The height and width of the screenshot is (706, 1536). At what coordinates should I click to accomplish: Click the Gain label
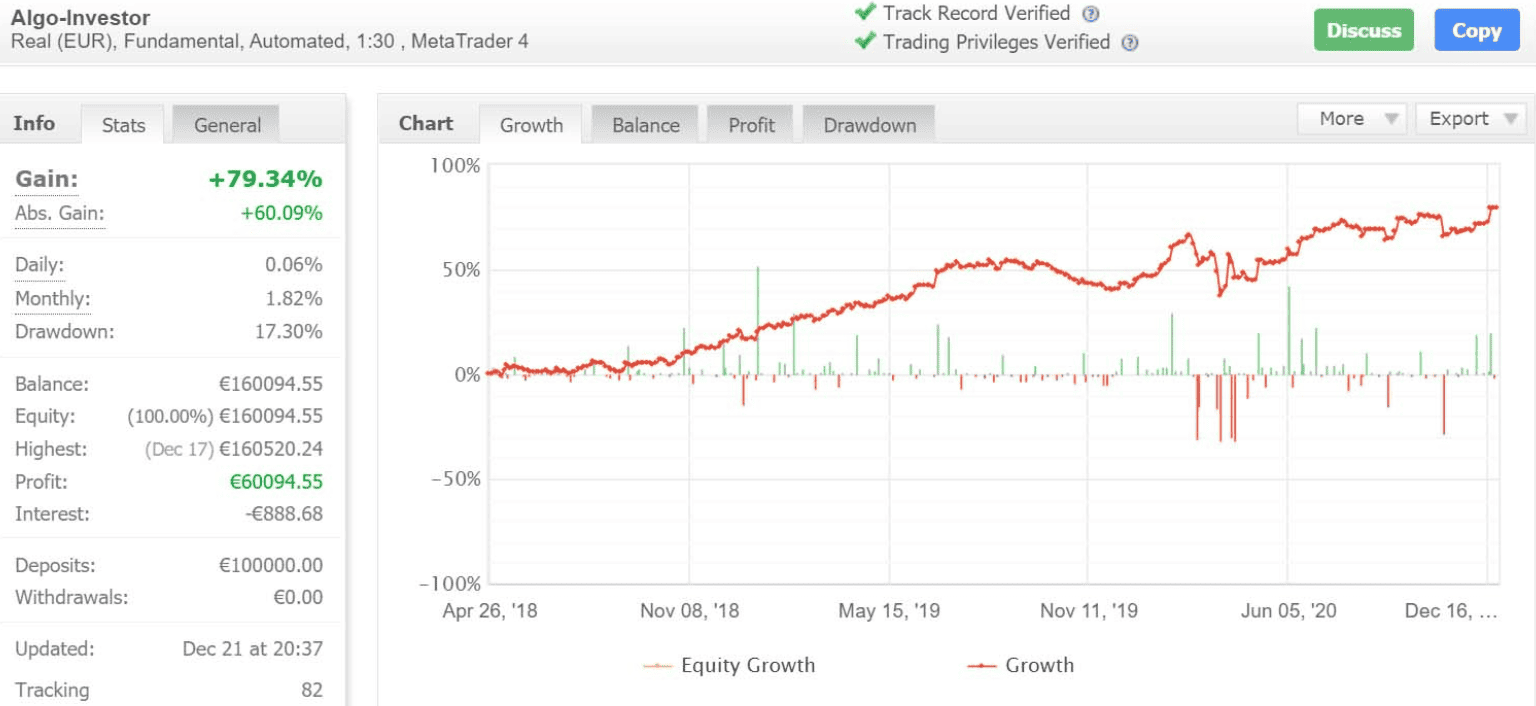pyautogui.click(x=46, y=180)
